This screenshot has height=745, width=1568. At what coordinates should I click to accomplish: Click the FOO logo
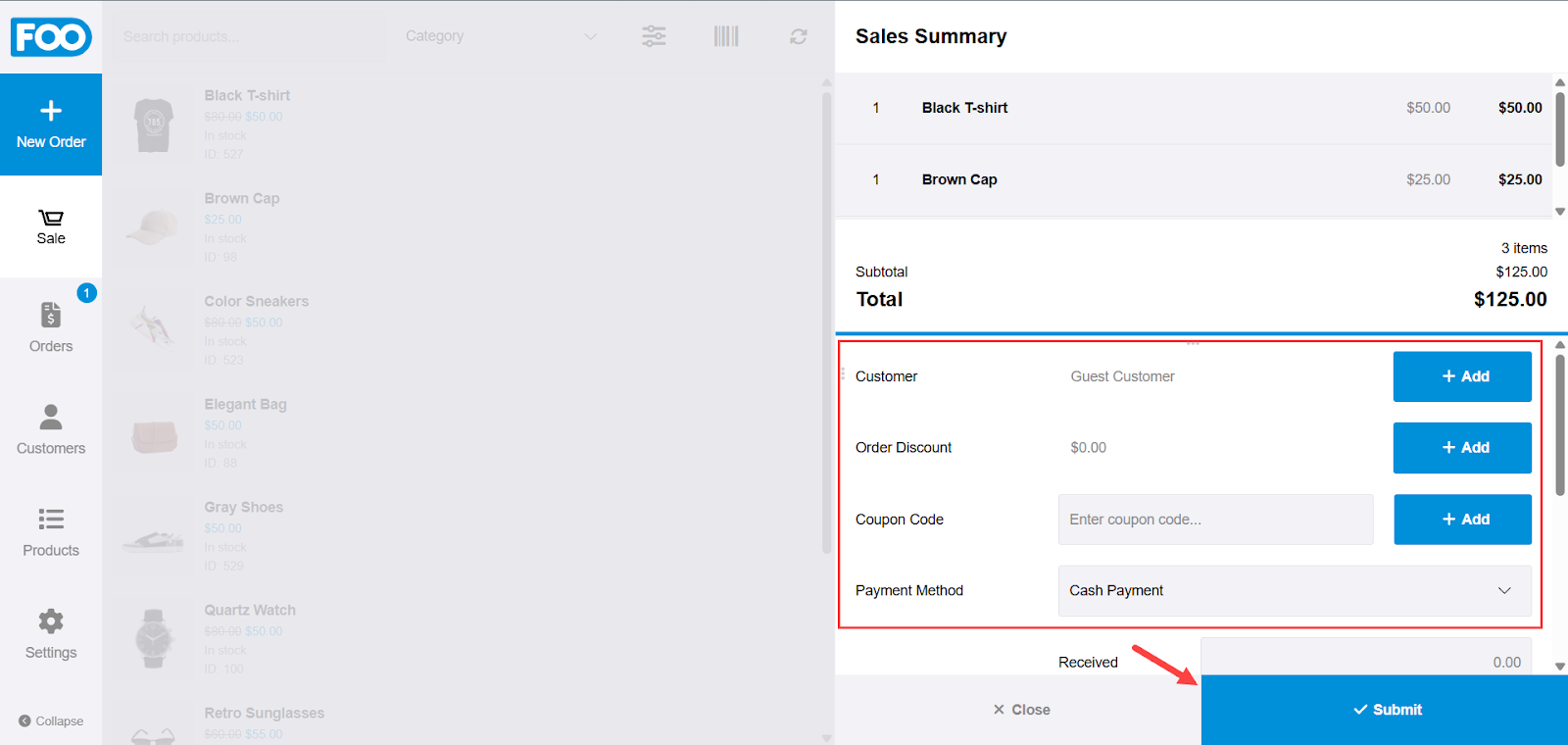coord(51,37)
